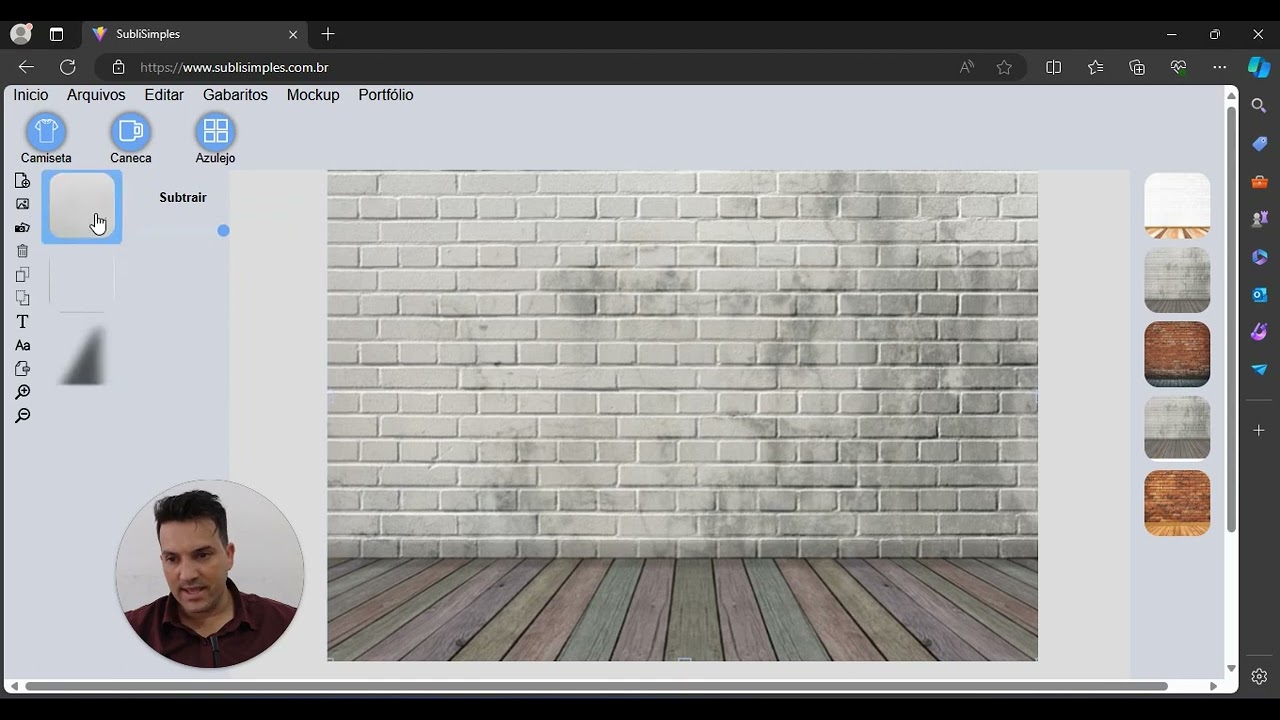Click the camera icon in left toolbar

[x=22, y=228]
